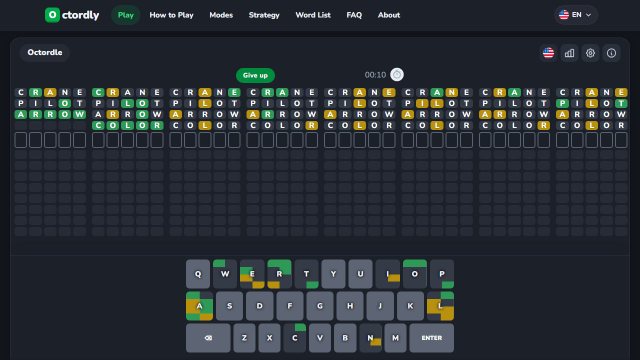
Task: Go to the Strategy page
Action: pyautogui.click(x=264, y=15)
